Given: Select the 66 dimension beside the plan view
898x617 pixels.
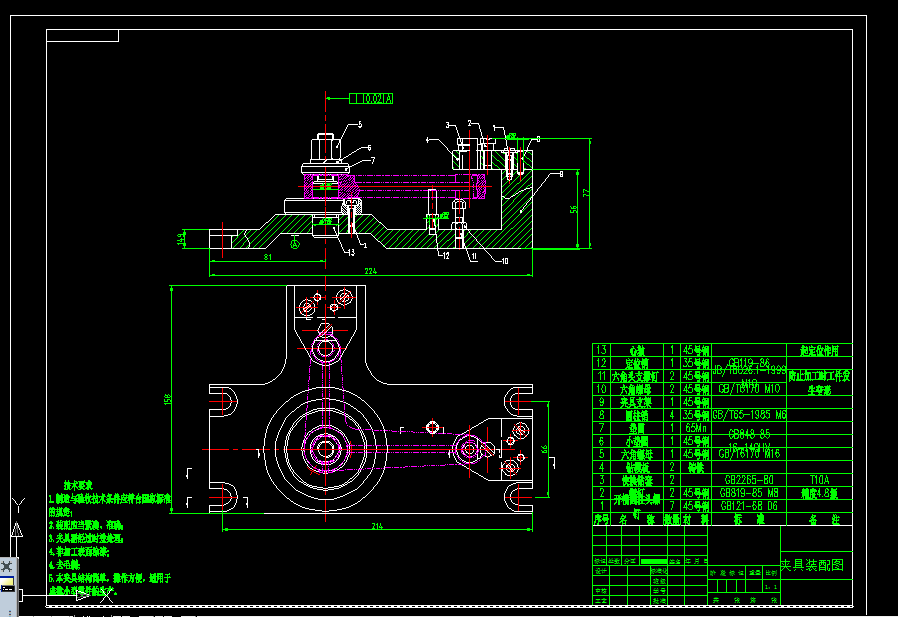Looking at the screenshot, I should tap(544, 449).
